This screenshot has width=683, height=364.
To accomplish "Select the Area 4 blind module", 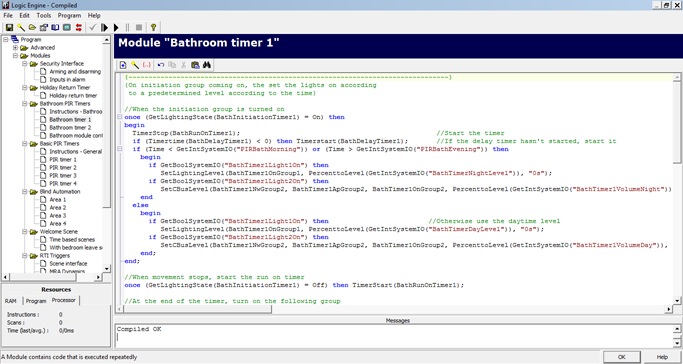I will [x=58, y=223].
